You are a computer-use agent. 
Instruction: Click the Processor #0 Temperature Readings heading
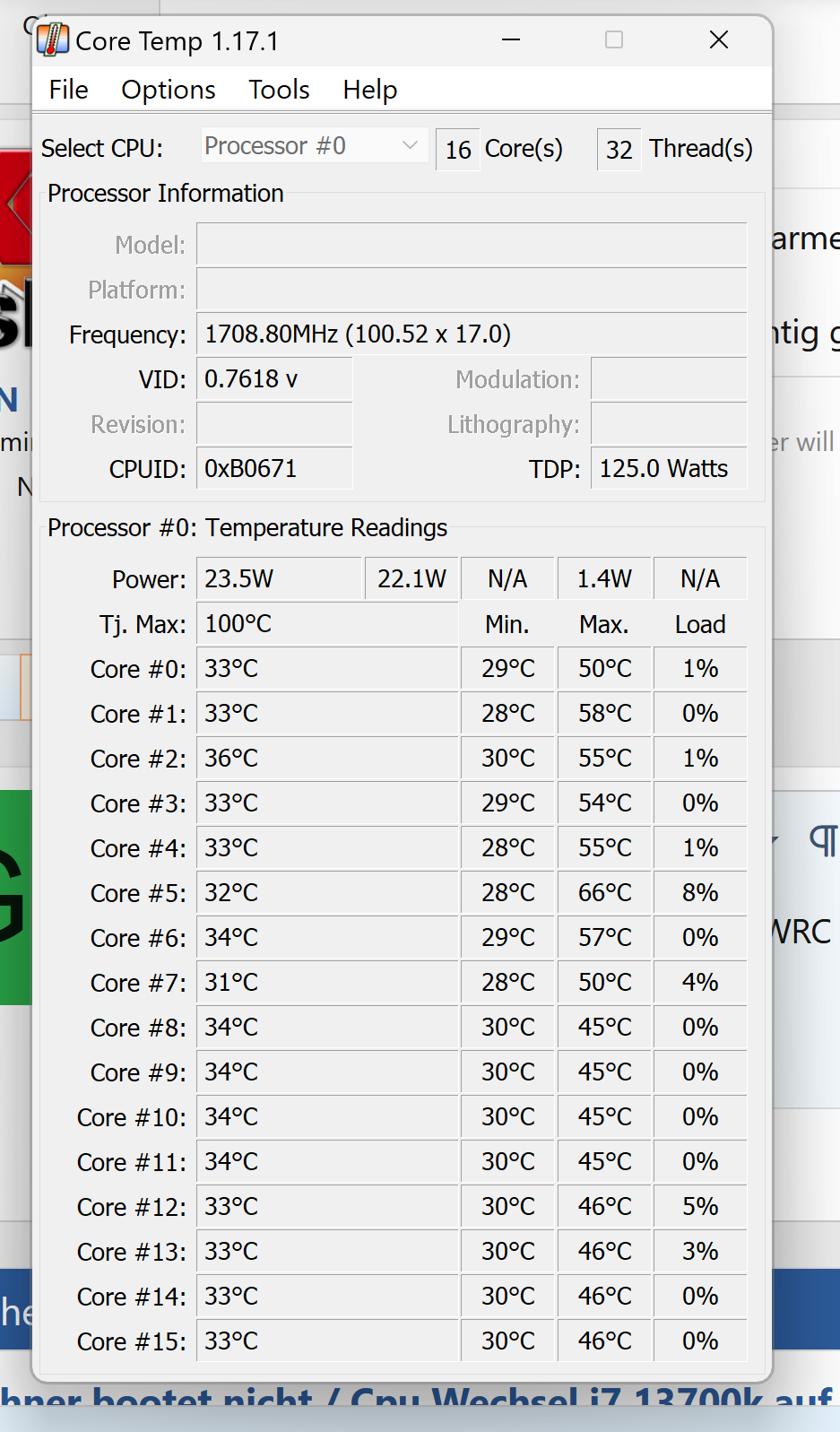tap(247, 528)
